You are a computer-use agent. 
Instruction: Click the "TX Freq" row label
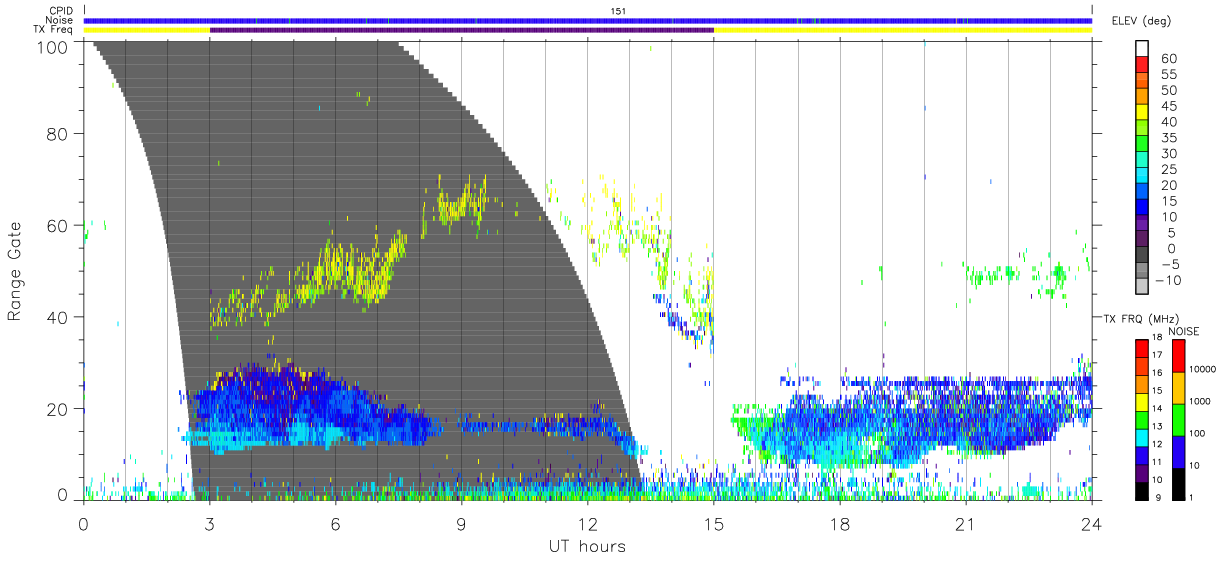click(x=53, y=30)
